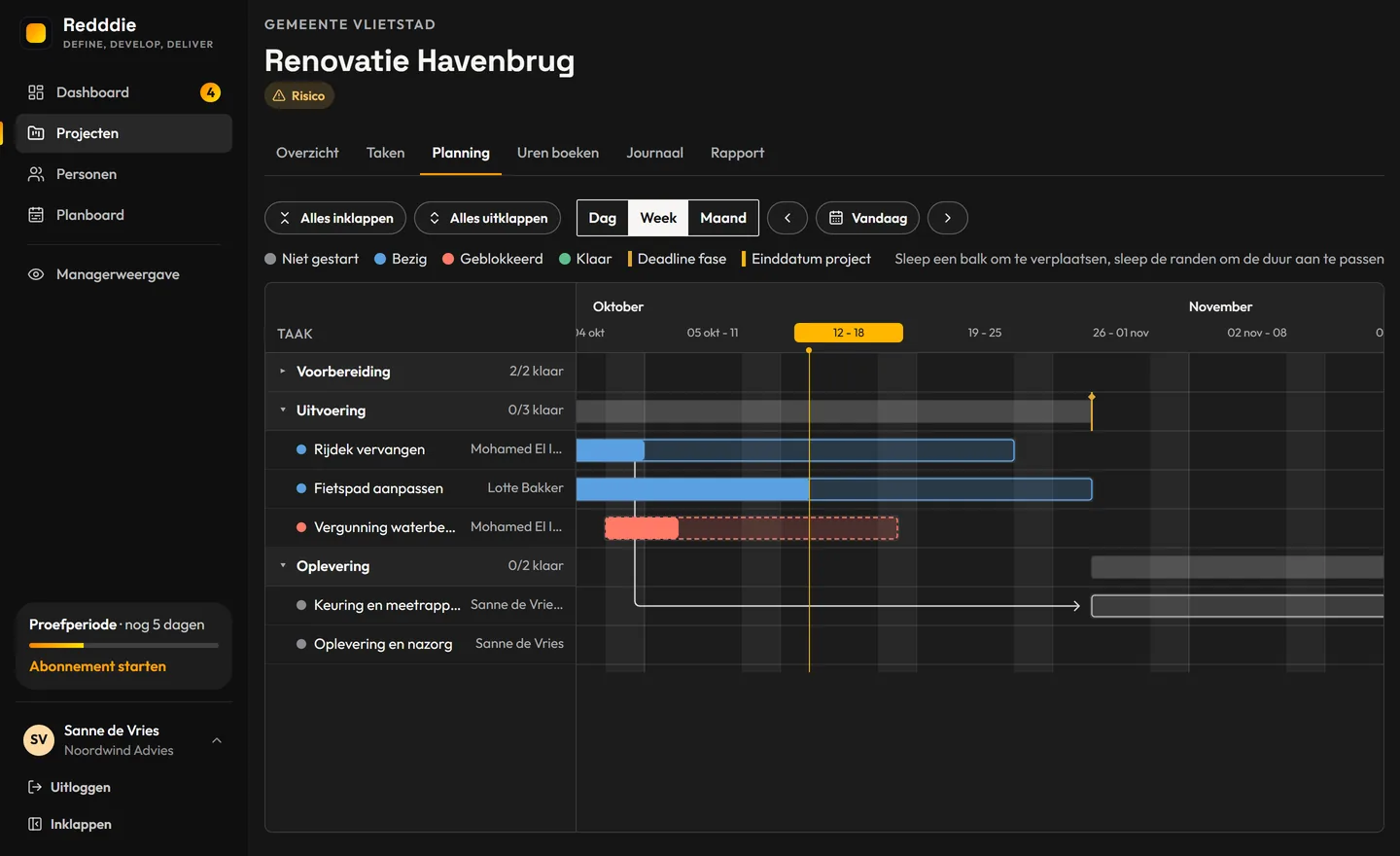This screenshot has height=856, width=1400.
Task: Click the Lotte Bakker assignee name
Action: click(x=525, y=487)
